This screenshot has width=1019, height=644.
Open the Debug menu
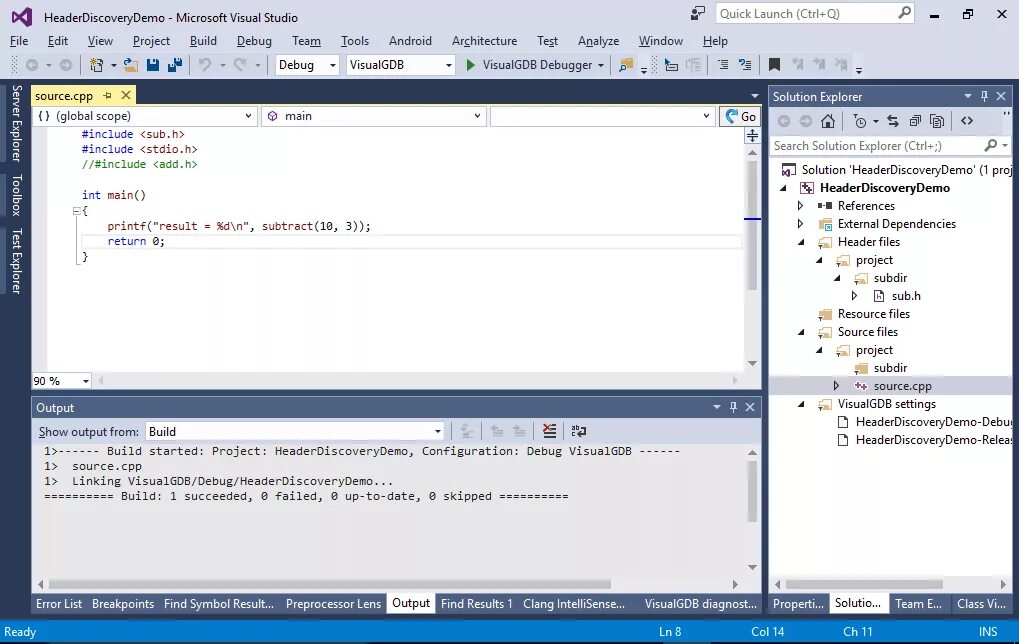coord(254,40)
